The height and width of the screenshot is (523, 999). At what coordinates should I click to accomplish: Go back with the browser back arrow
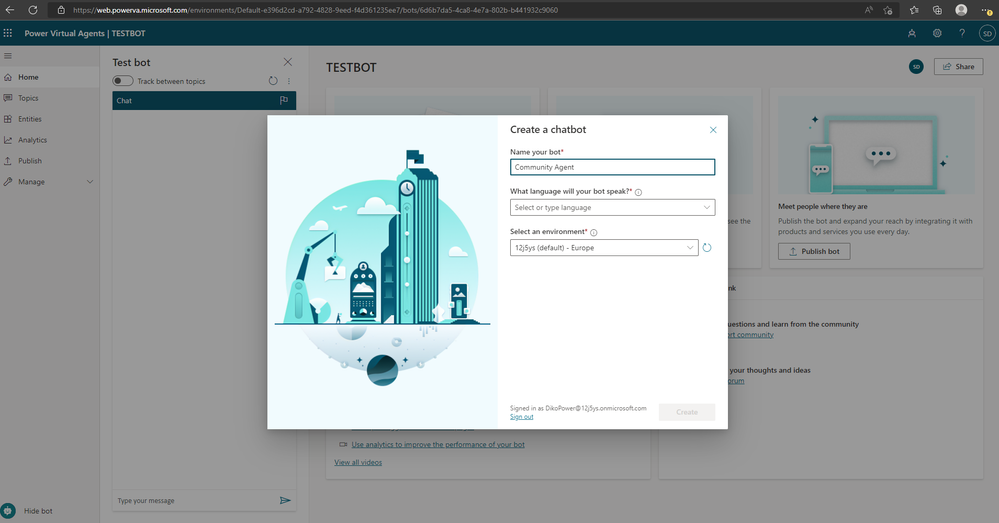pos(10,10)
